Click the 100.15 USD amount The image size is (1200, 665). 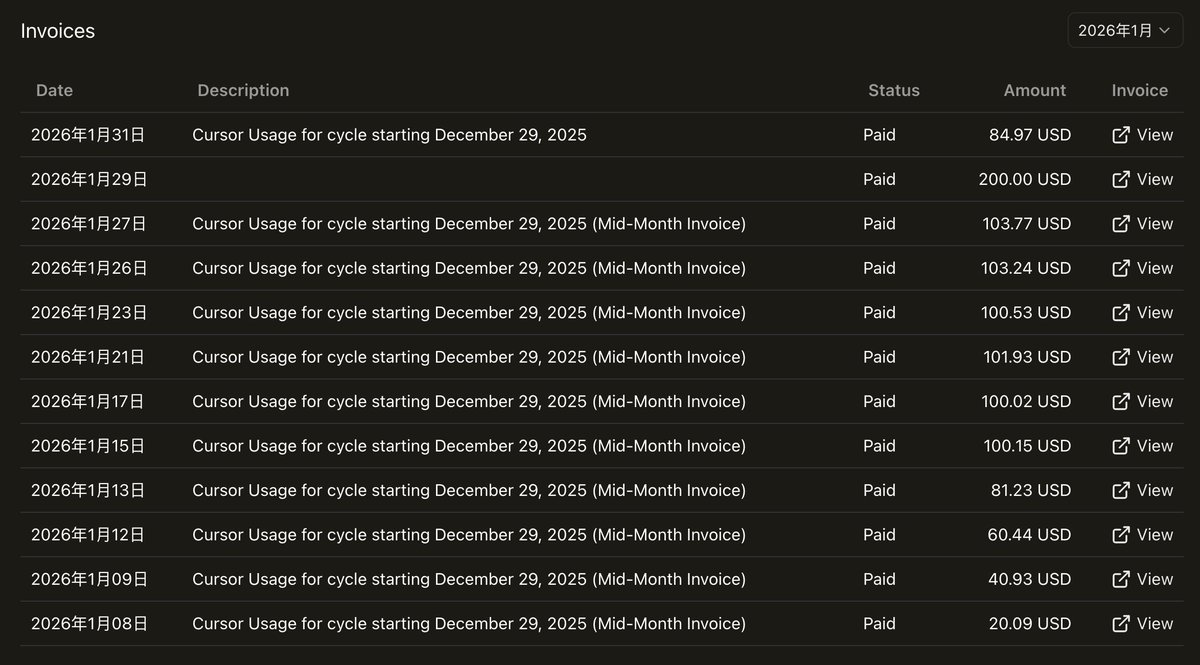coord(1027,446)
